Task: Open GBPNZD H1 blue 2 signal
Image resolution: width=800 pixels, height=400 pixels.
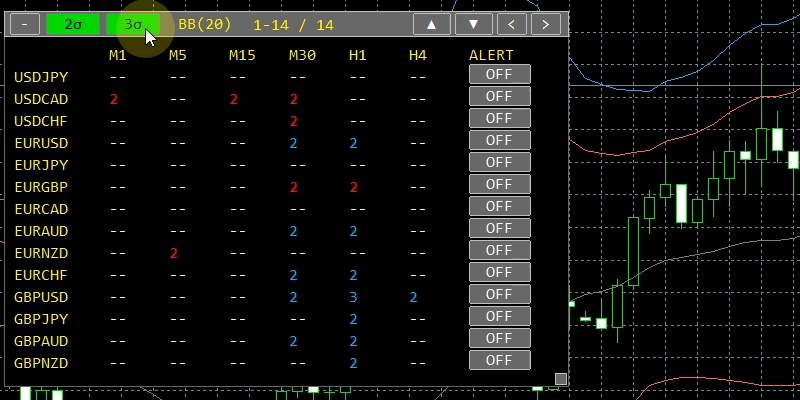Action: coord(354,363)
